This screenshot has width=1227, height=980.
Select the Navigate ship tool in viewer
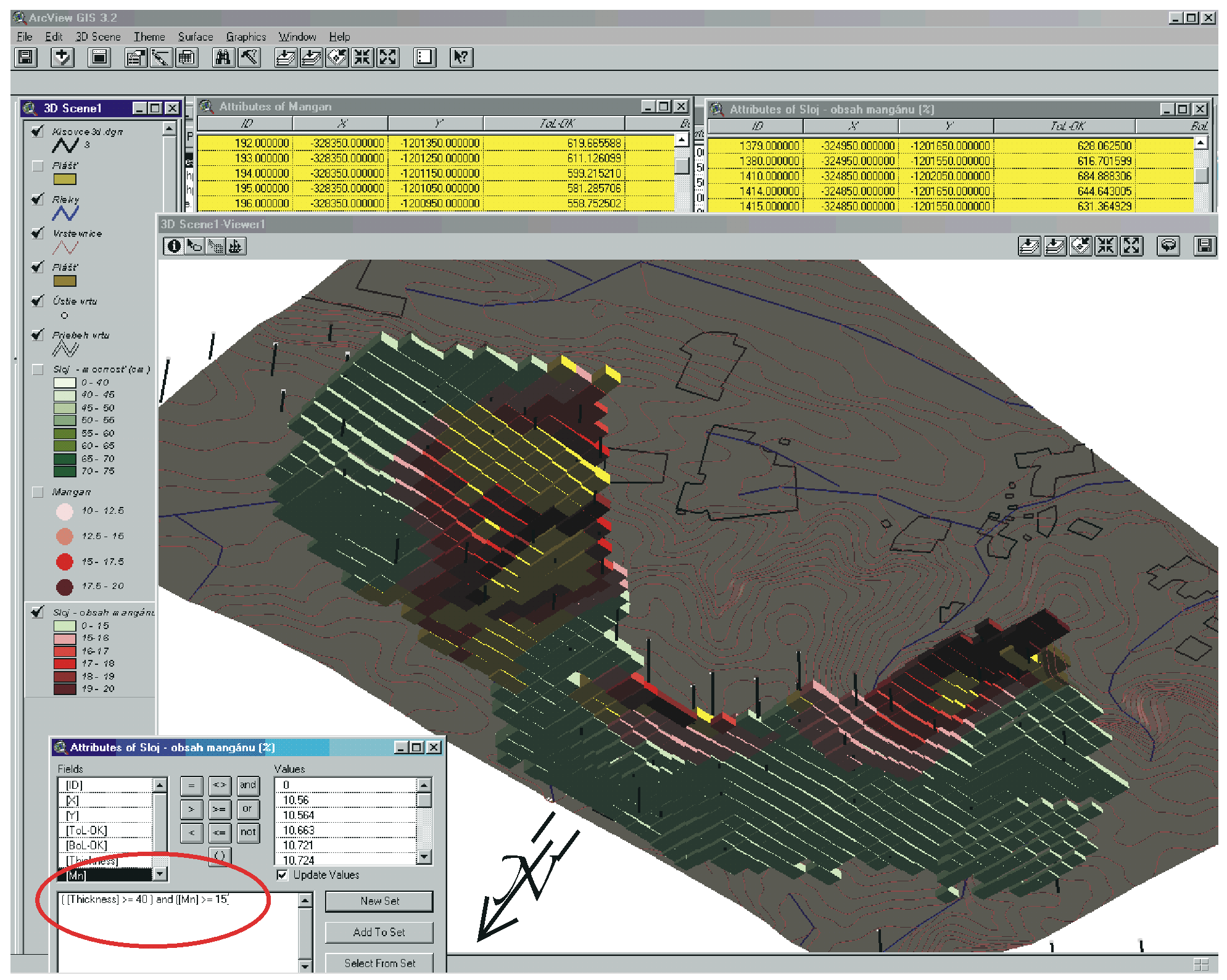coord(236,246)
